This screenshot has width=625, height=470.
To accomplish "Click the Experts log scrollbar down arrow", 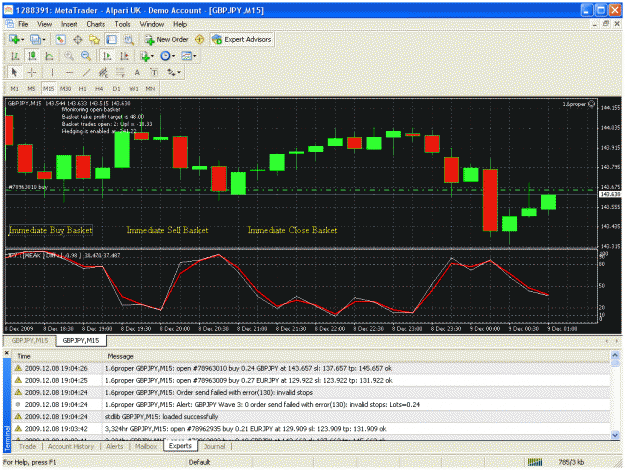I will tap(615, 435).
